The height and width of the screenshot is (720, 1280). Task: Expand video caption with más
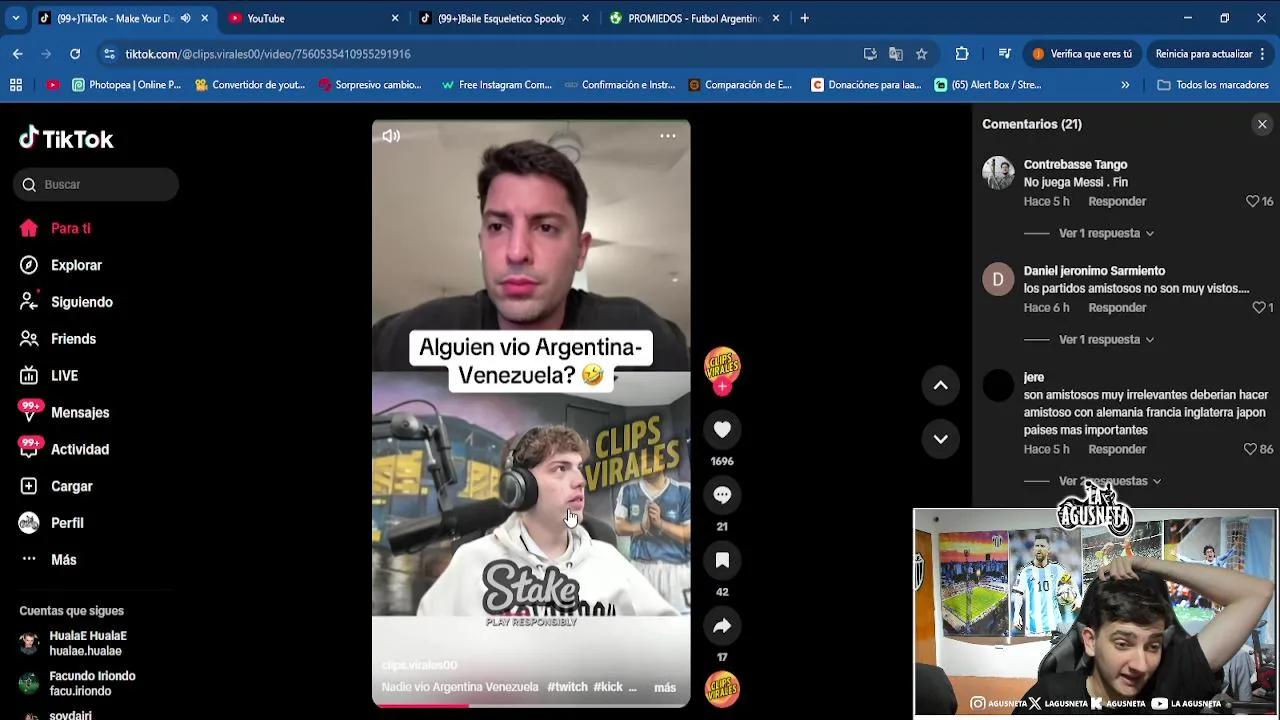pyautogui.click(x=665, y=687)
